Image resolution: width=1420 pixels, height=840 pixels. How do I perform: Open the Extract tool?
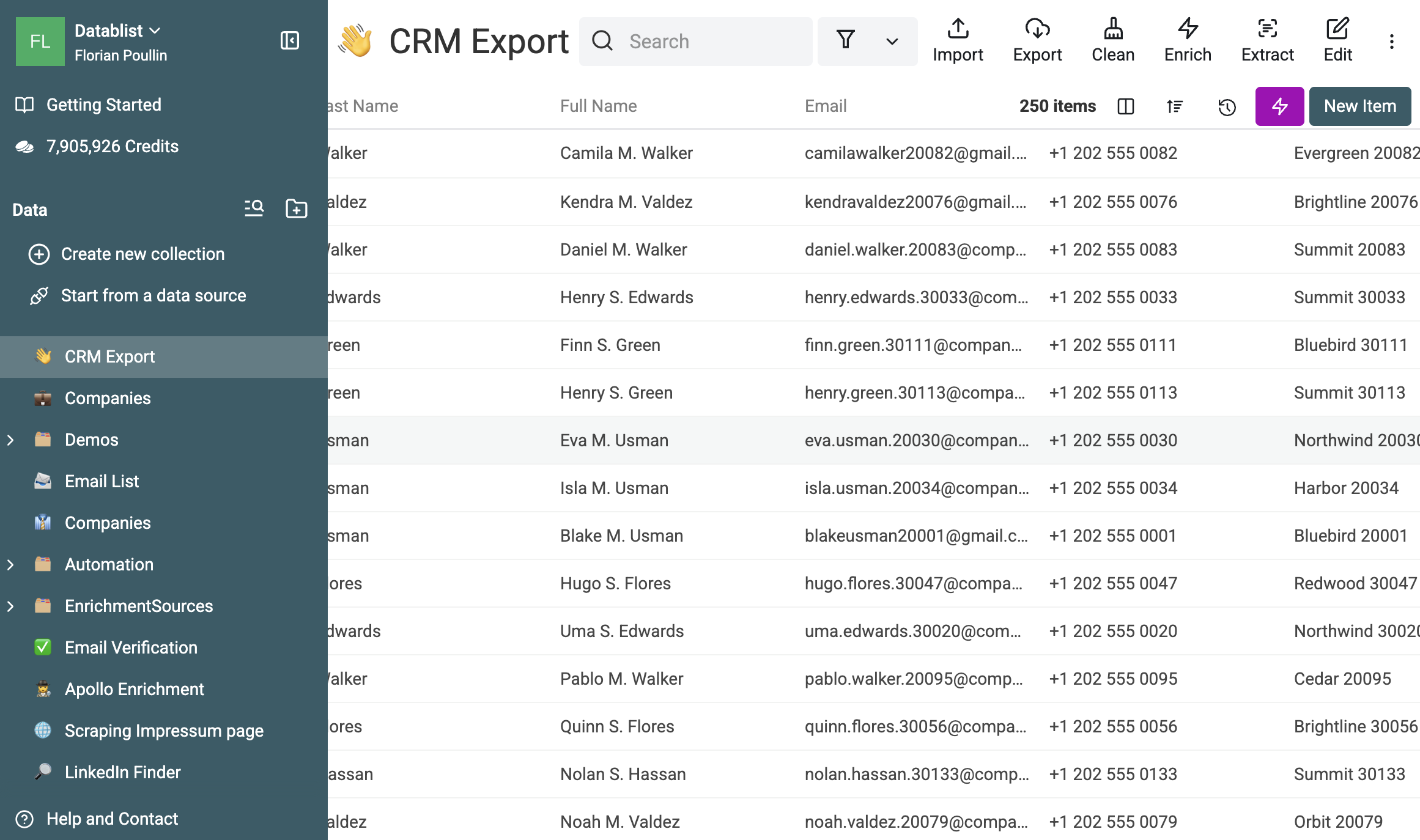(x=1268, y=41)
